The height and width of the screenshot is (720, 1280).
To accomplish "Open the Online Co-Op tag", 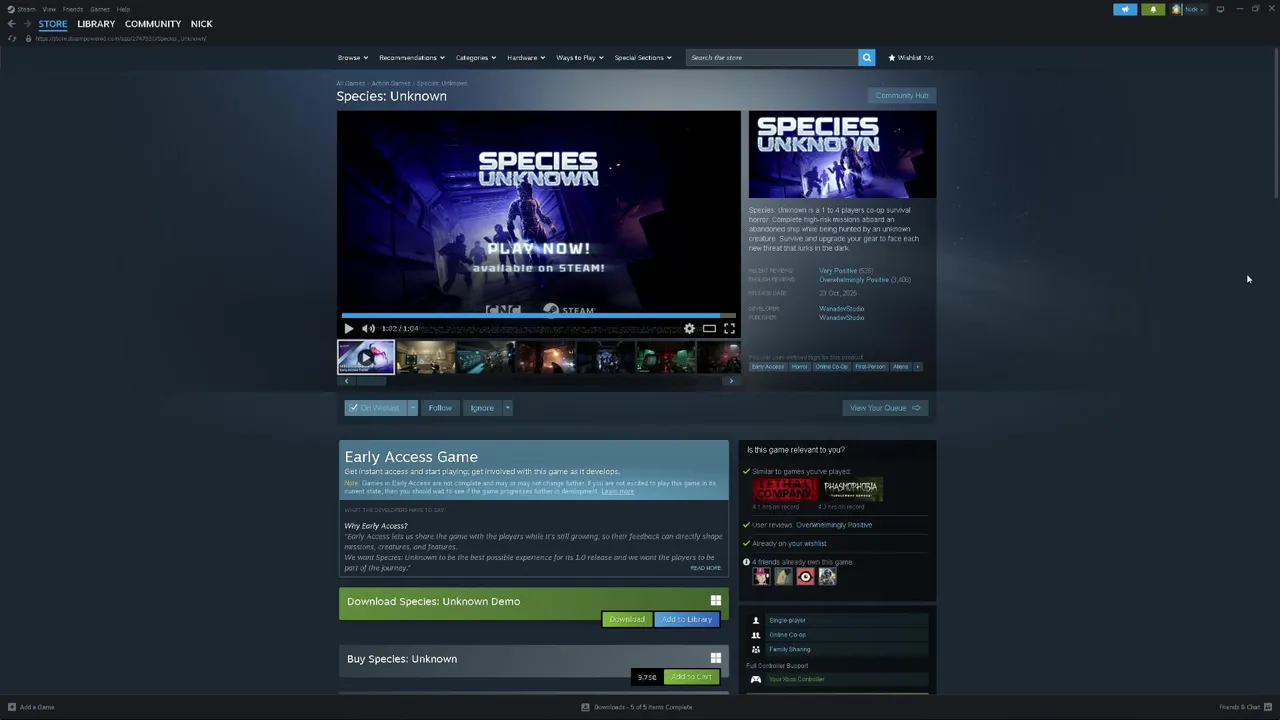I will coord(831,367).
